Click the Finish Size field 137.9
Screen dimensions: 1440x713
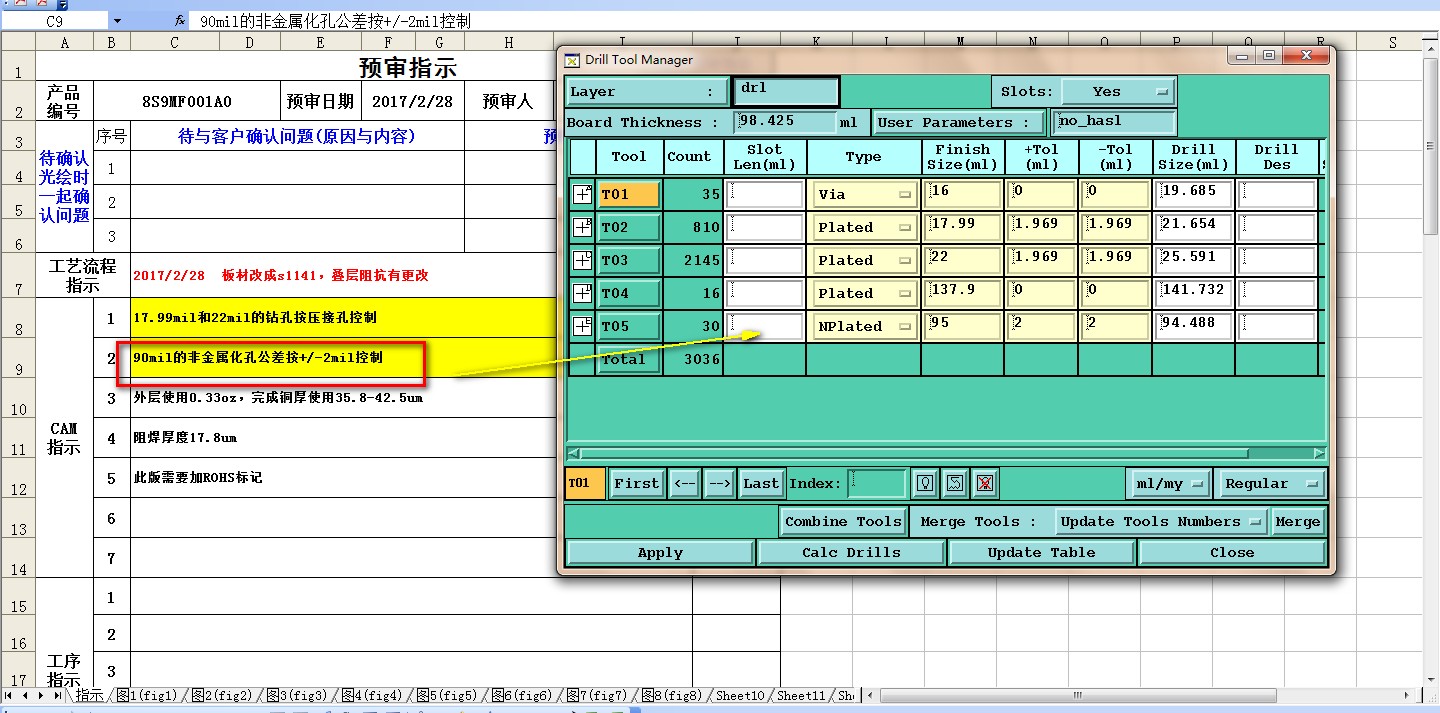964,293
